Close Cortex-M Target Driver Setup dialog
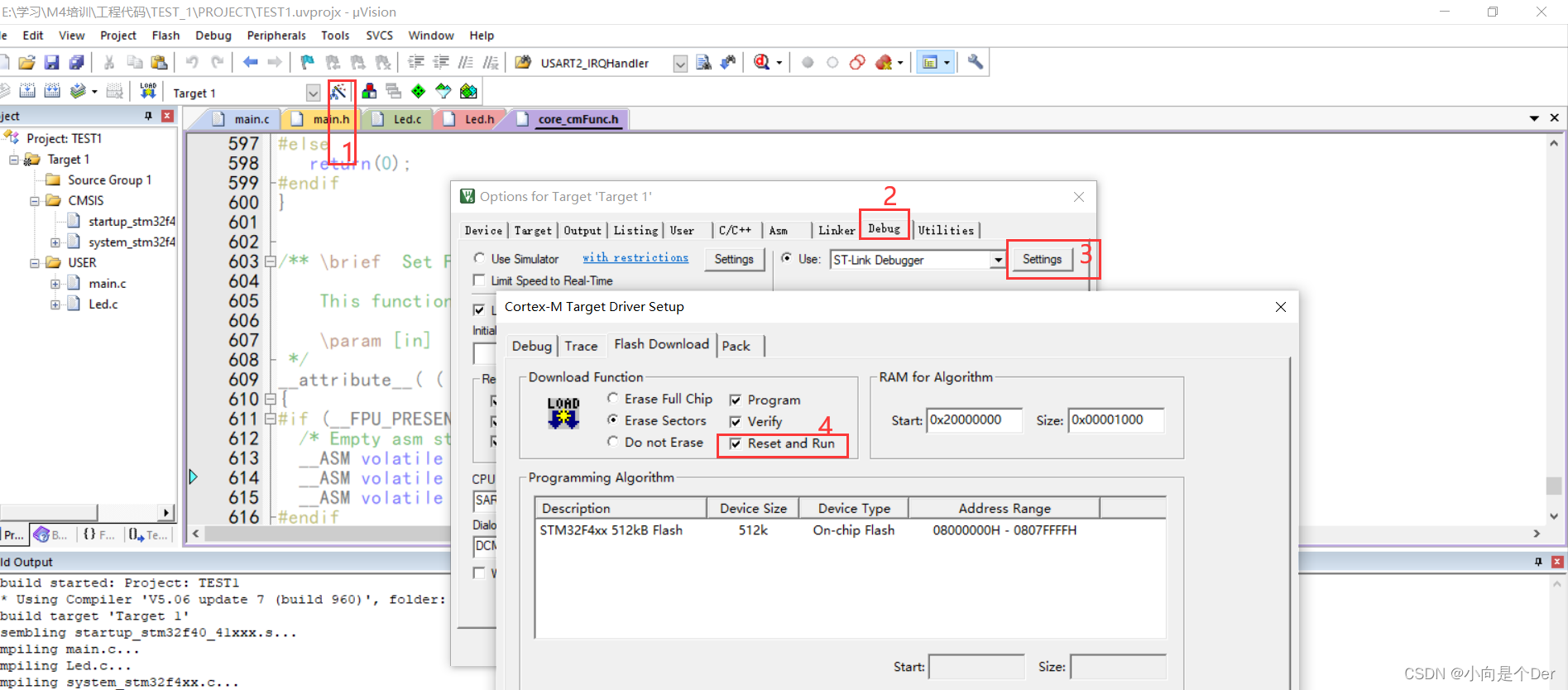Image resolution: width=1568 pixels, height=690 pixels. click(x=1281, y=307)
